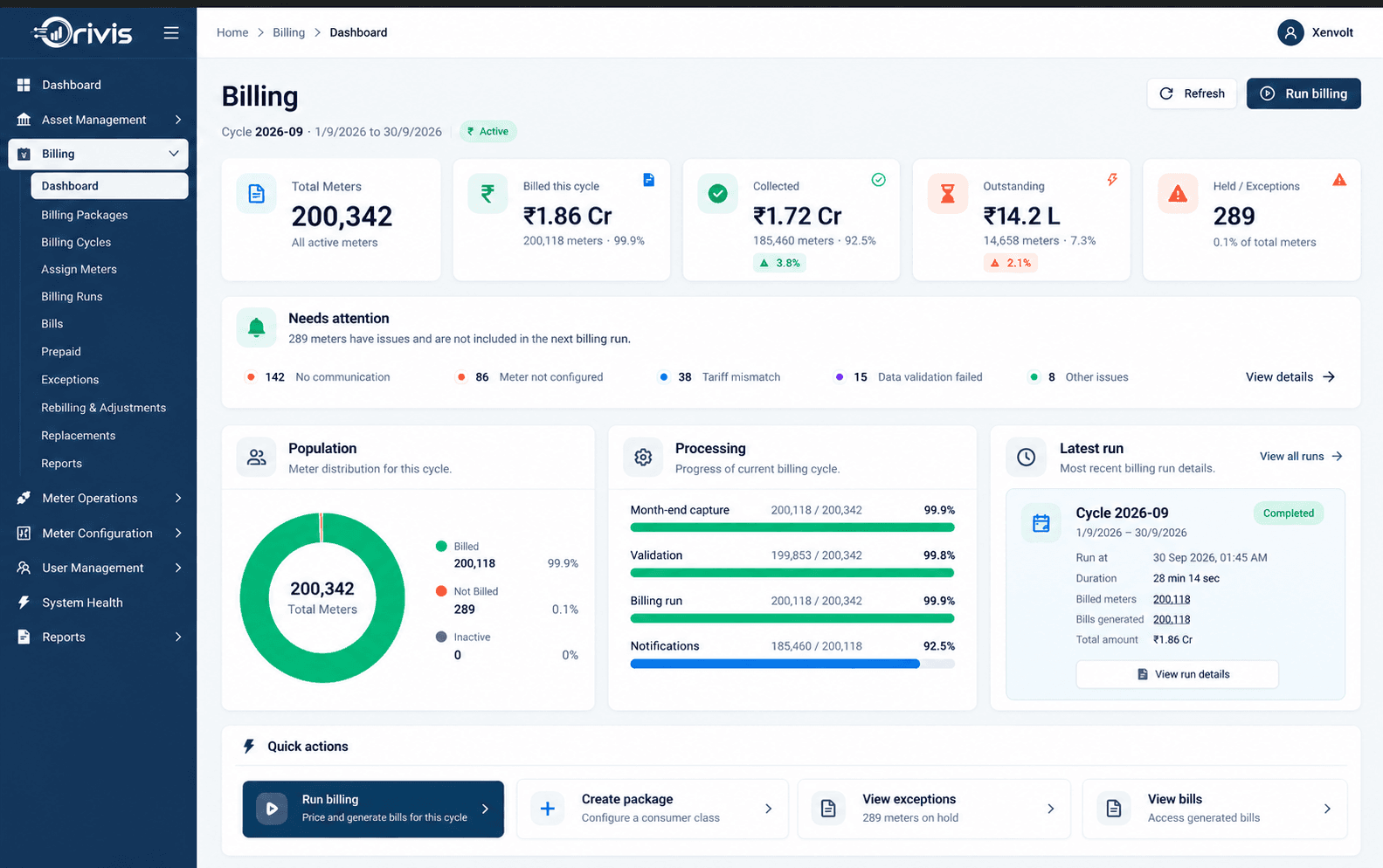Image resolution: width=1383 pixels, height=868 pixels.
Task: Expand Asset Management menu chevron
Action: pyautogui.click(x=178, y=120)
